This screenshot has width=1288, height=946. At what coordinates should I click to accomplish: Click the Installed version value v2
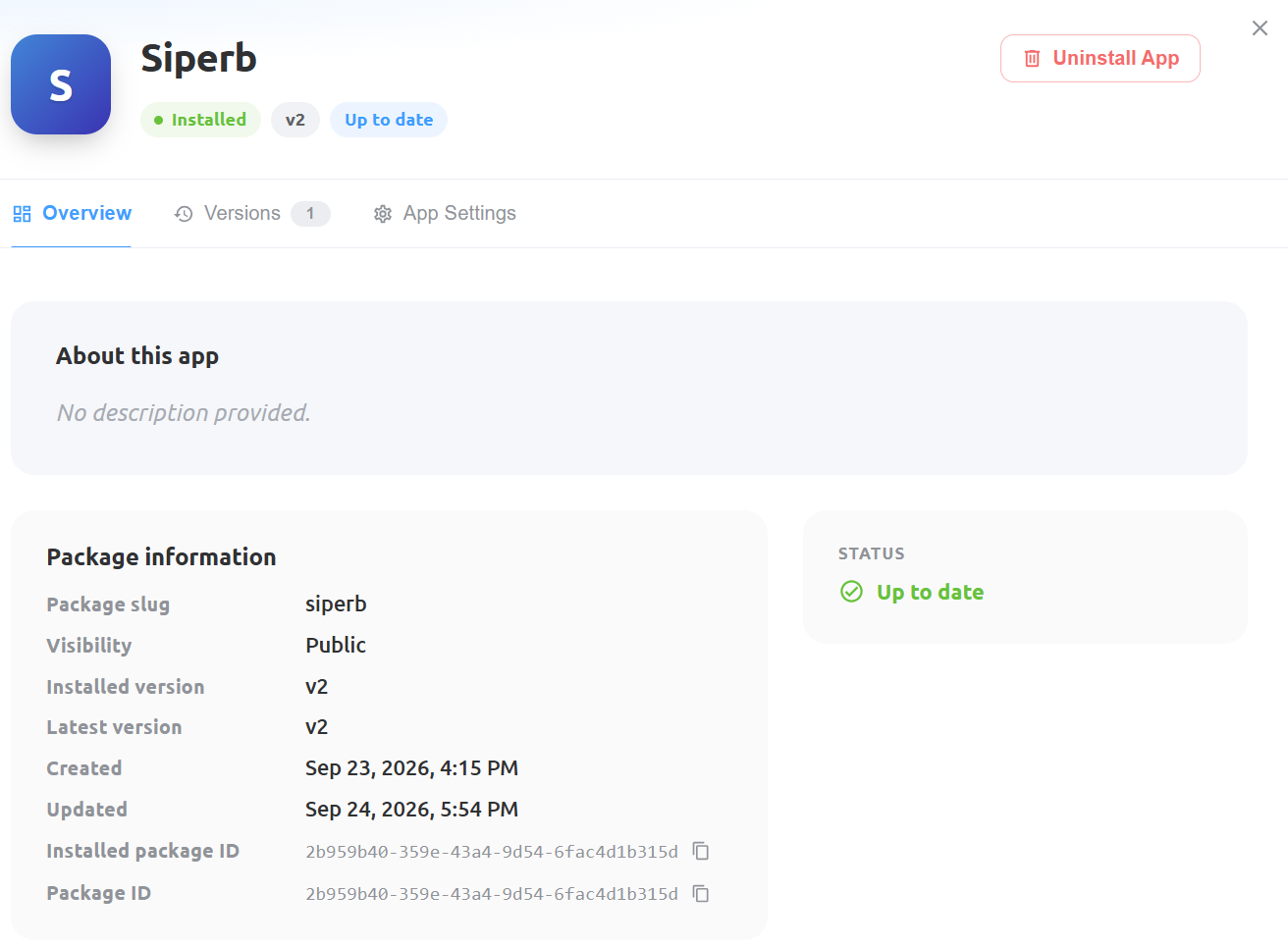[x=316, y=686]
